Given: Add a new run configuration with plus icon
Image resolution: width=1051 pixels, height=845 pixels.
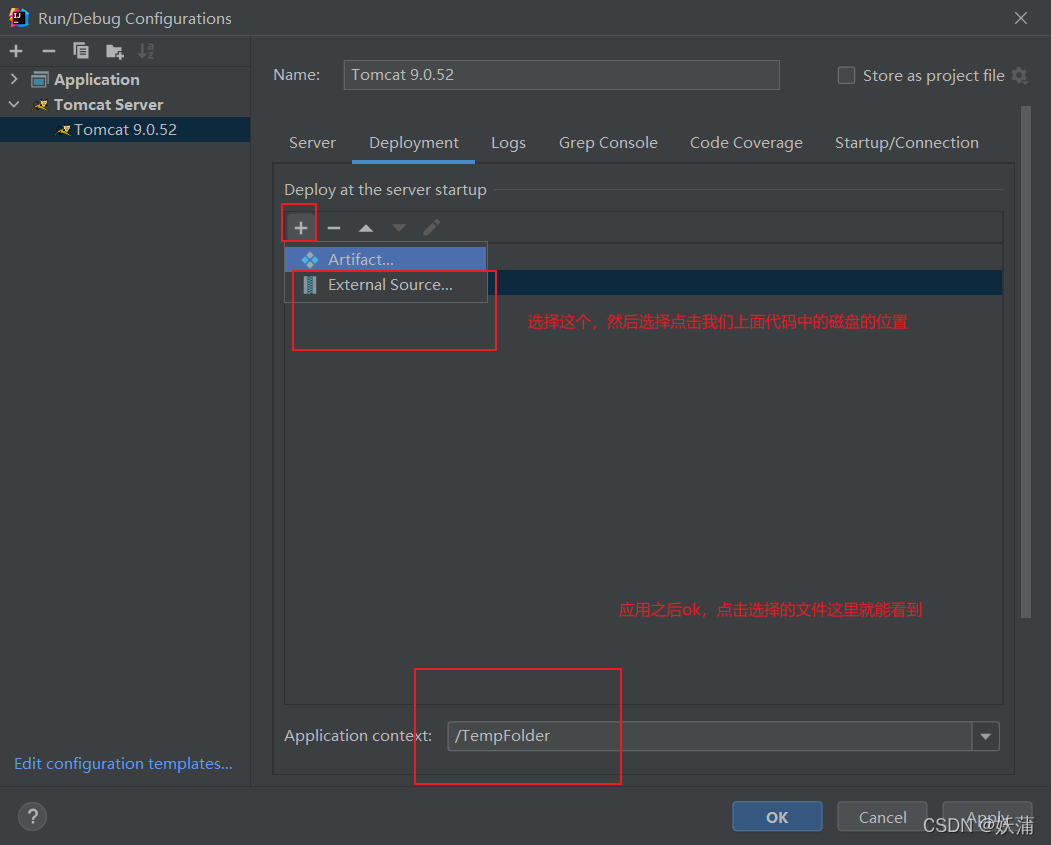Looking at the screenshot, I should (x=16, y=51).
